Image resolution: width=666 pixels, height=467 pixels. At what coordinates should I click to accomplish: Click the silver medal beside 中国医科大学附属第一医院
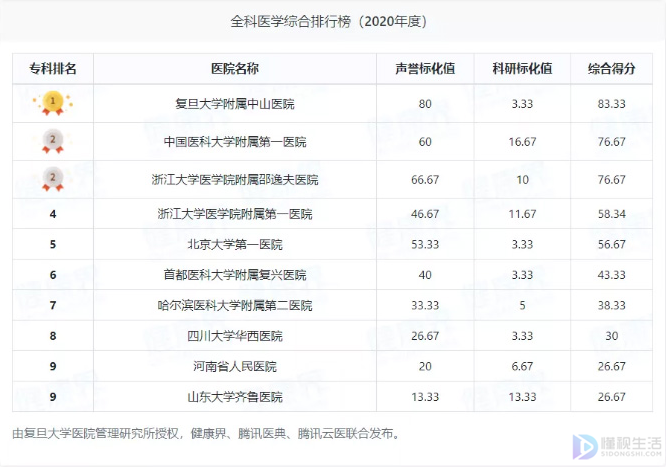point(53,141)
